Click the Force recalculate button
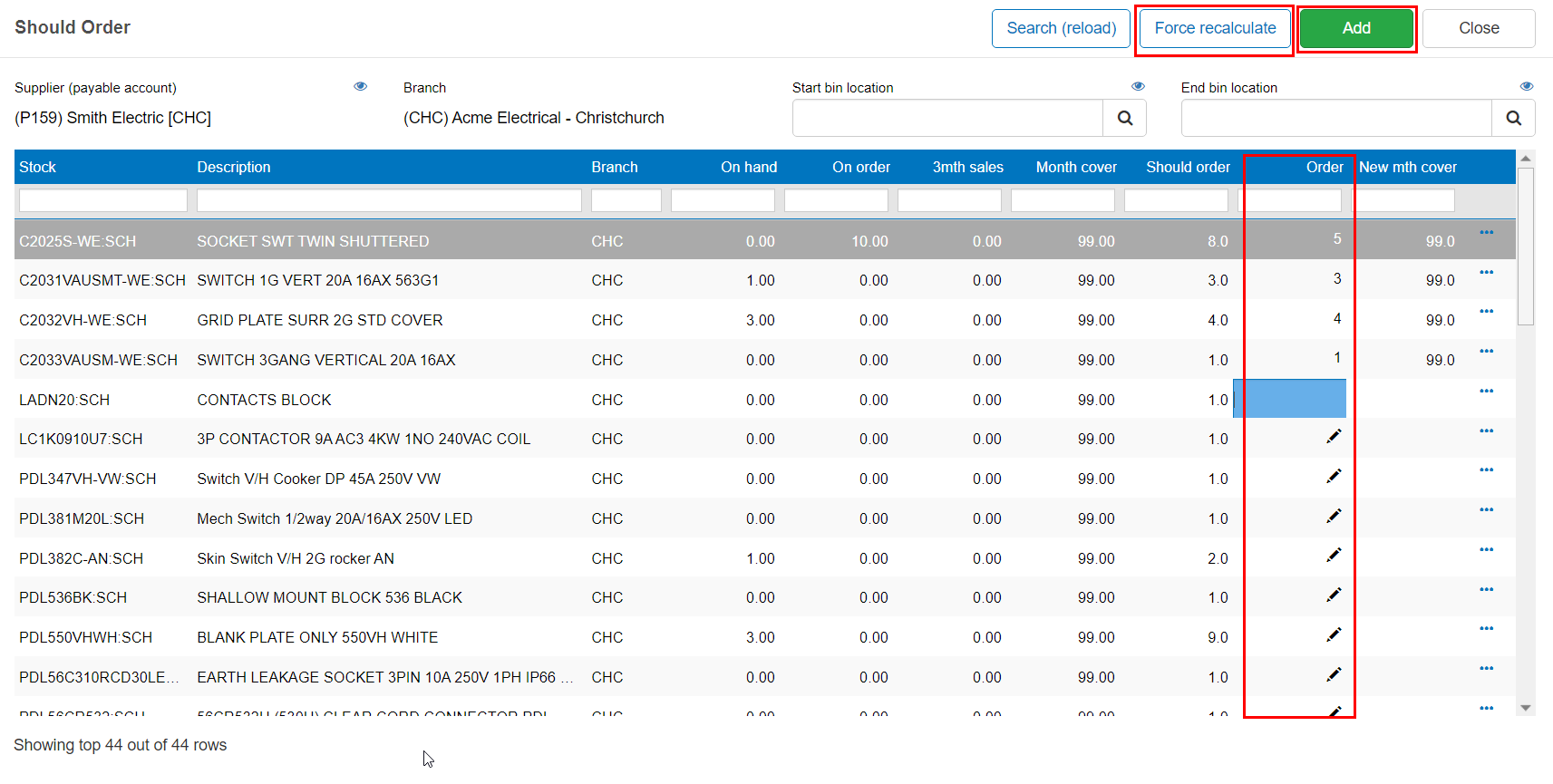 coord(1215,28)
